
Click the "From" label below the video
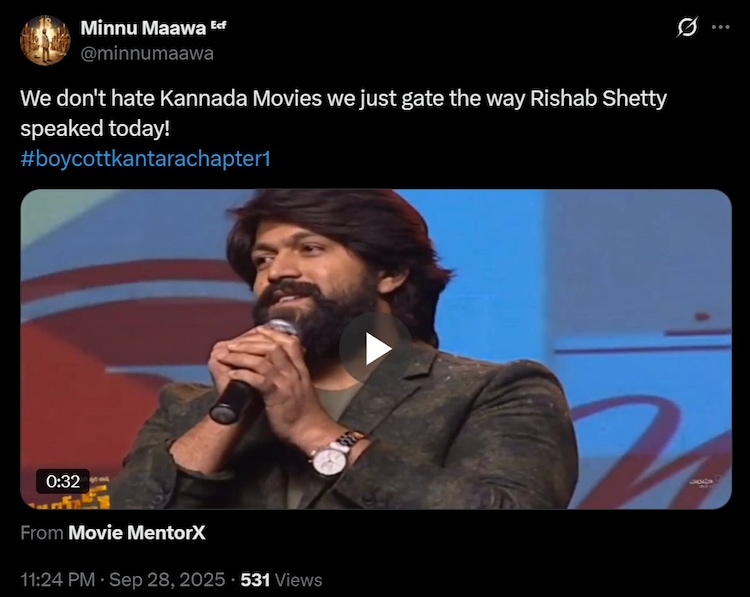(42, 532)
